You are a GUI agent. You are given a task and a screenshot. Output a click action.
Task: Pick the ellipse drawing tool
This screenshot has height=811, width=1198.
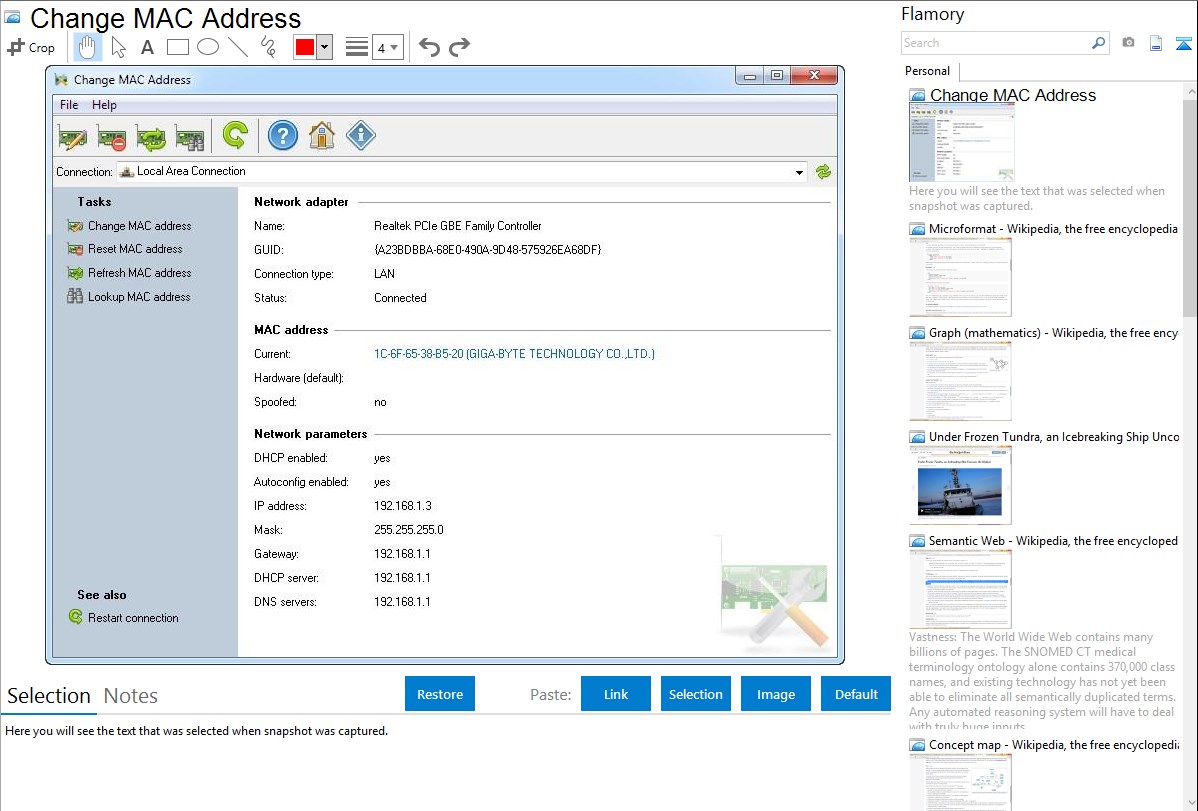(x=208, y=47)
